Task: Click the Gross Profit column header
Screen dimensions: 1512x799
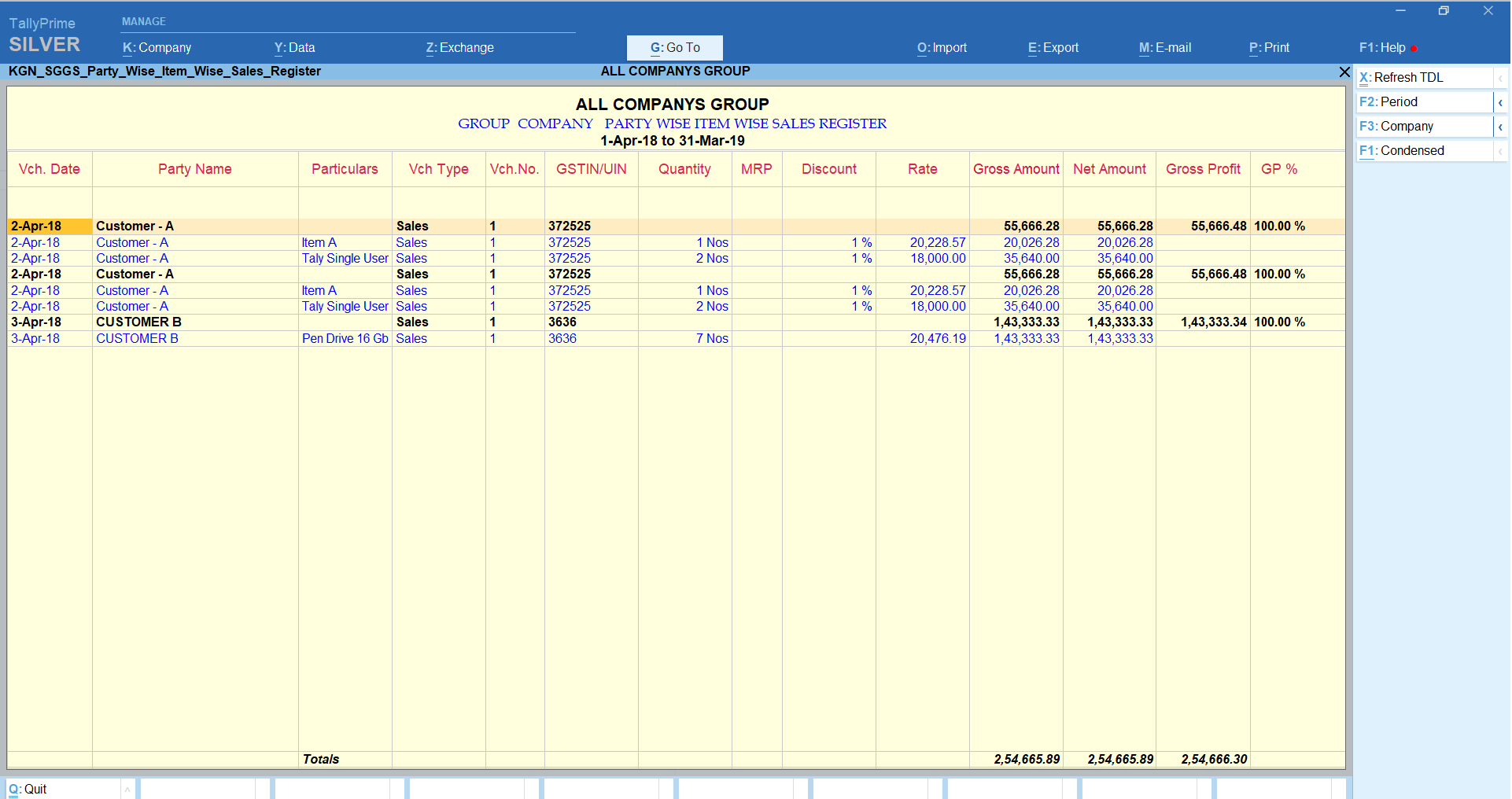Action: [x=1204, y=169]
